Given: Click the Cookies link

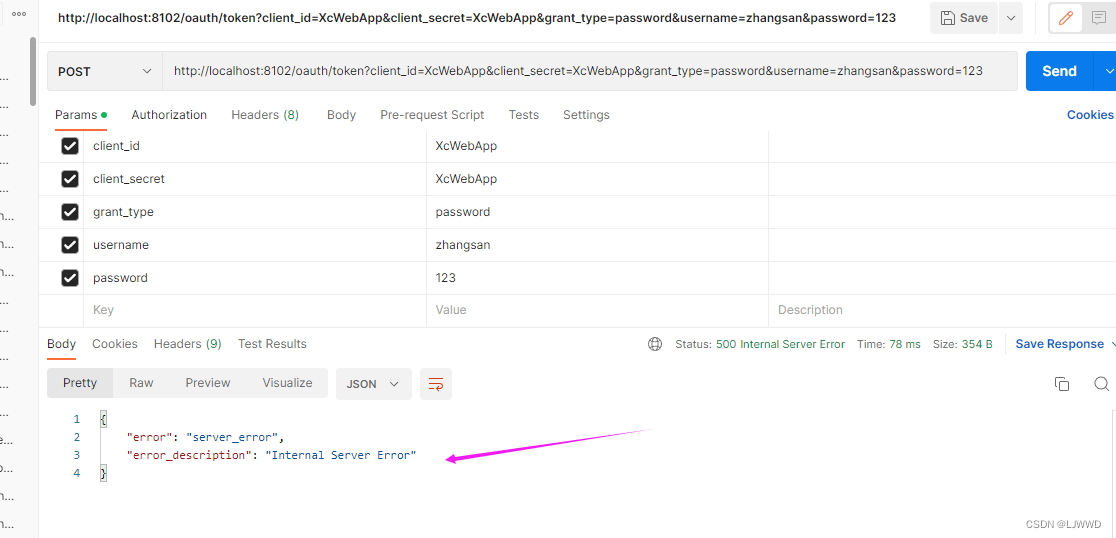Looking at the screenshot, I should [x=1090, y=115].
